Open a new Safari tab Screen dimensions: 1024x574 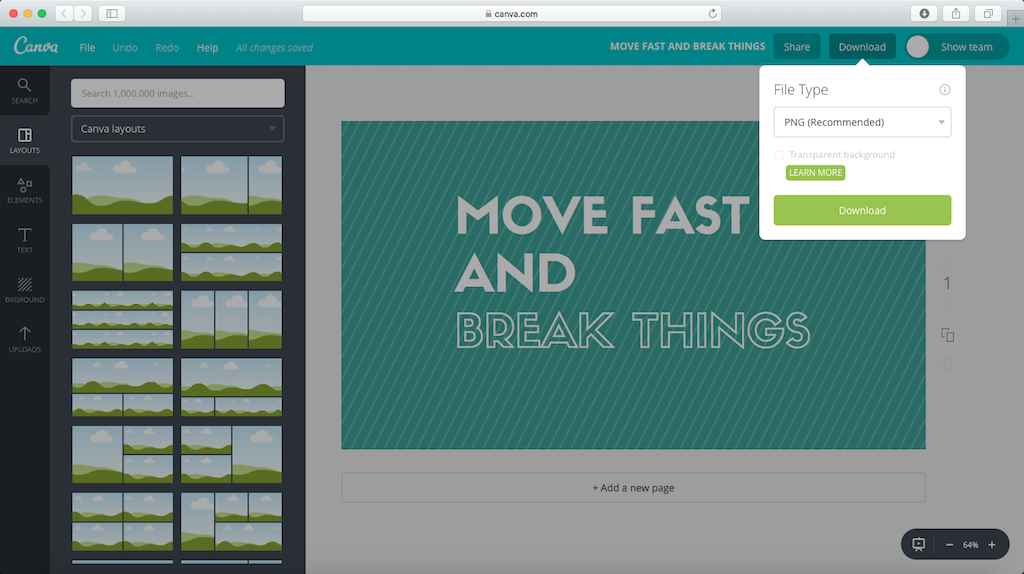click(1016, 18)
